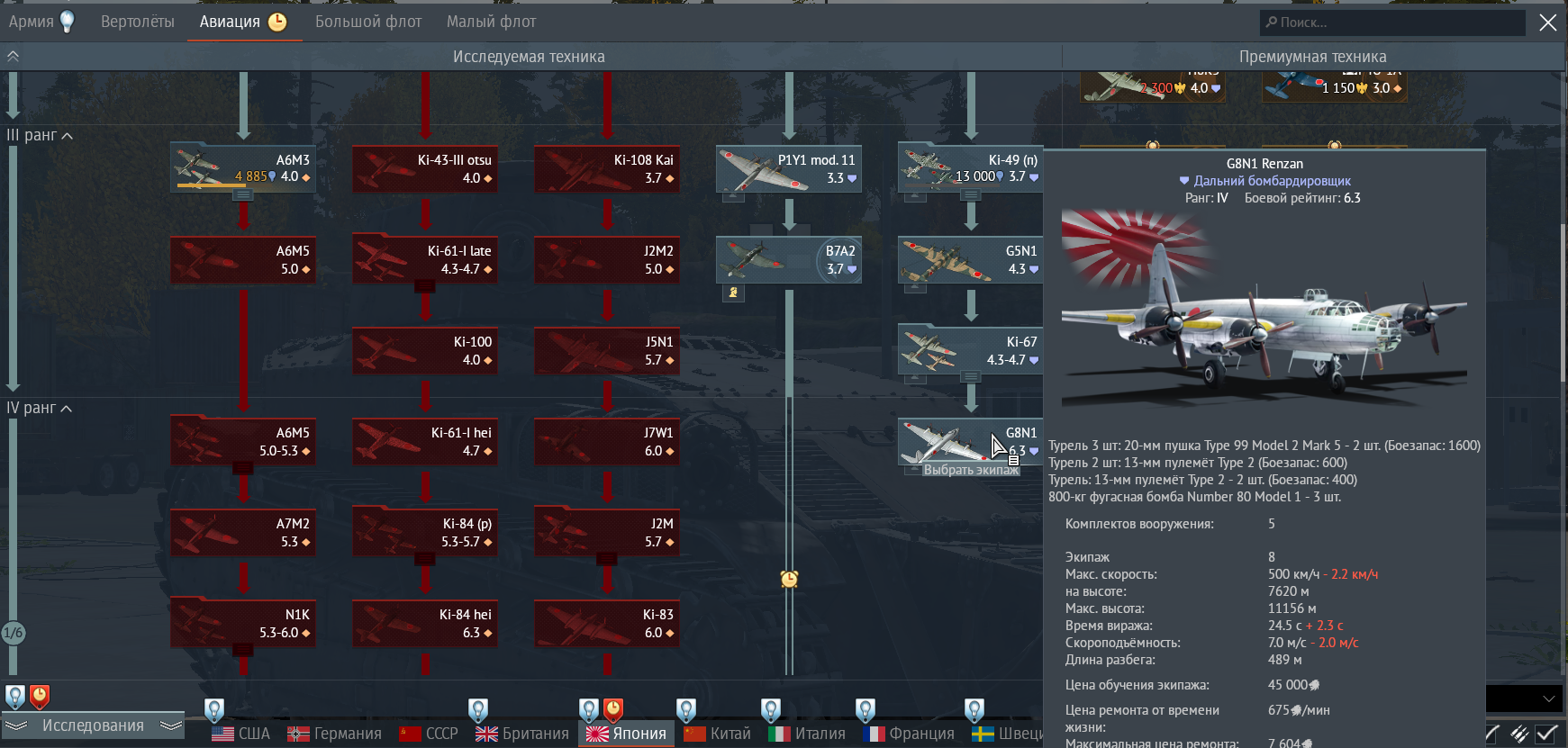Click the slash icon left of ammo belts

tap(1492, 734)
